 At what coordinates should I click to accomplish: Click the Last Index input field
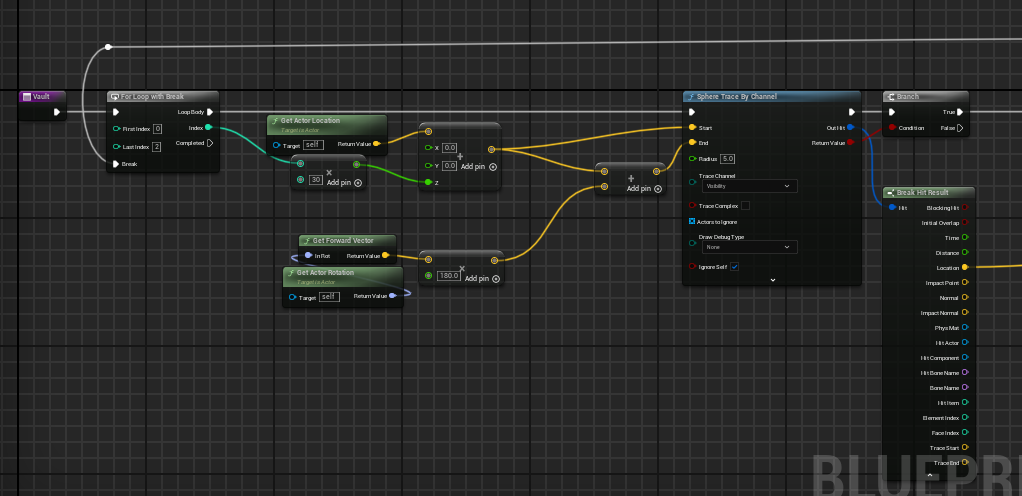(157, 147)
